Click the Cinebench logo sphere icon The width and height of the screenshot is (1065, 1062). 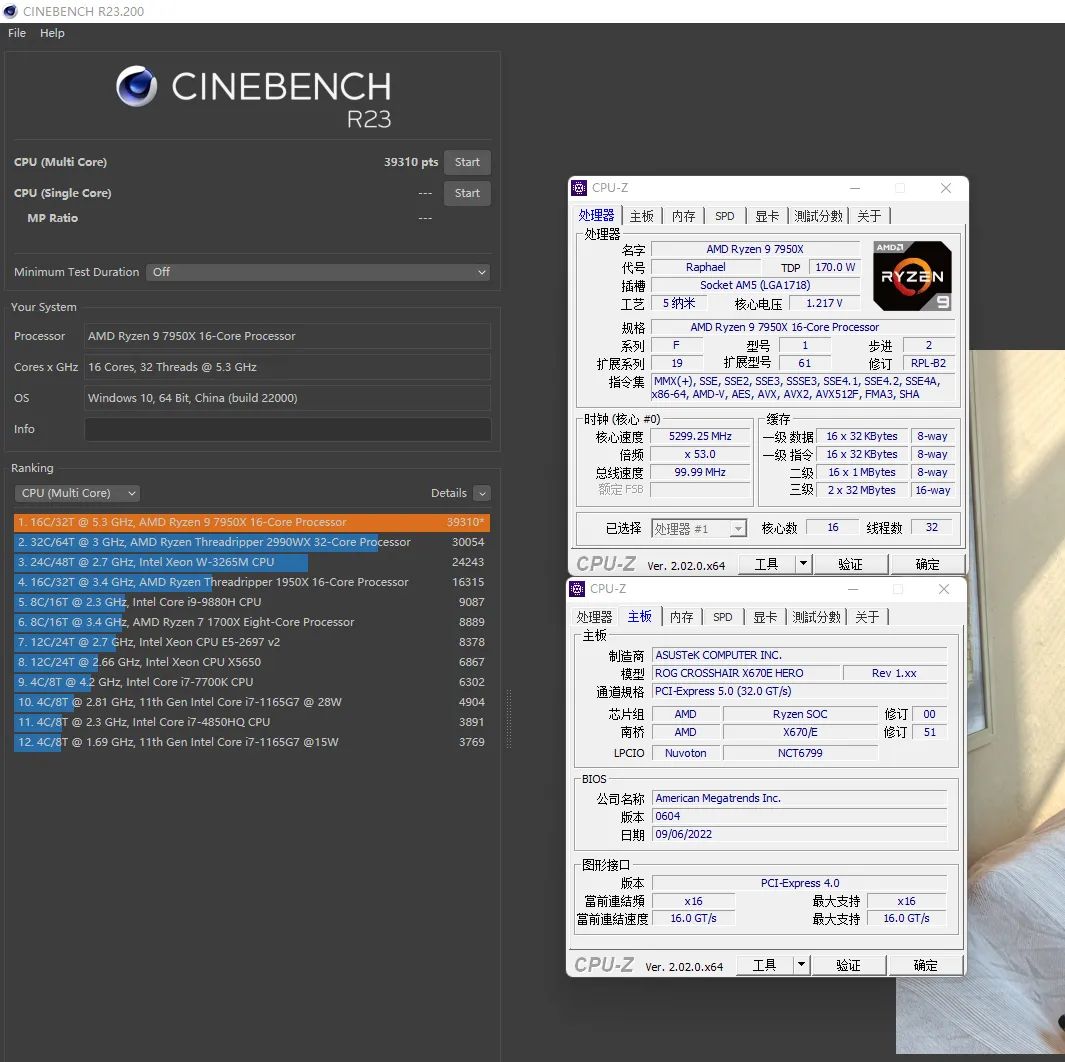(x=137, y=87)
